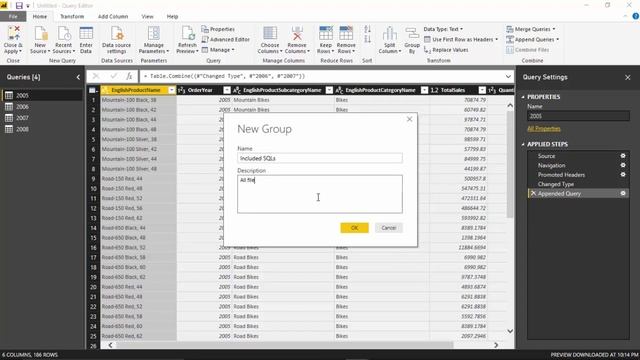The width and height of the screenshot is (640, 360).
Task: Cancel the formula edit with the X icon
Action: [x=96, y=76]
